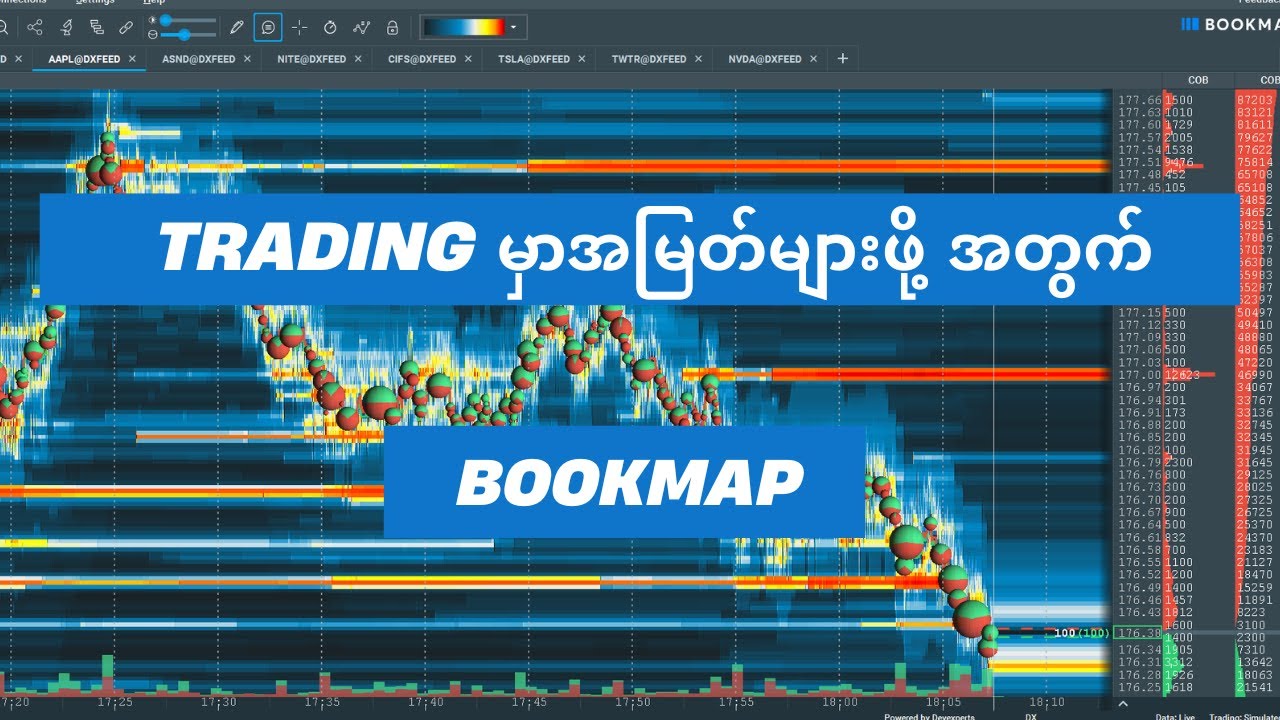The image size is (1280, 720).
Task: Click the stopwatch timer icon
Action: click(x=330, y=27)
